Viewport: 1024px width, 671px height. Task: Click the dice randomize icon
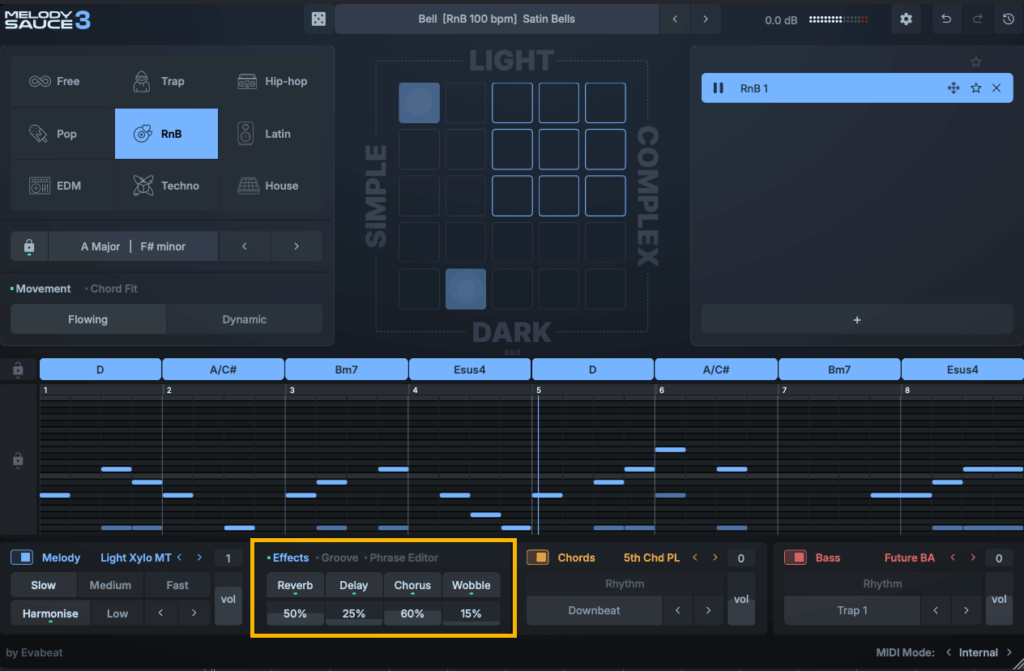[319, 19]
